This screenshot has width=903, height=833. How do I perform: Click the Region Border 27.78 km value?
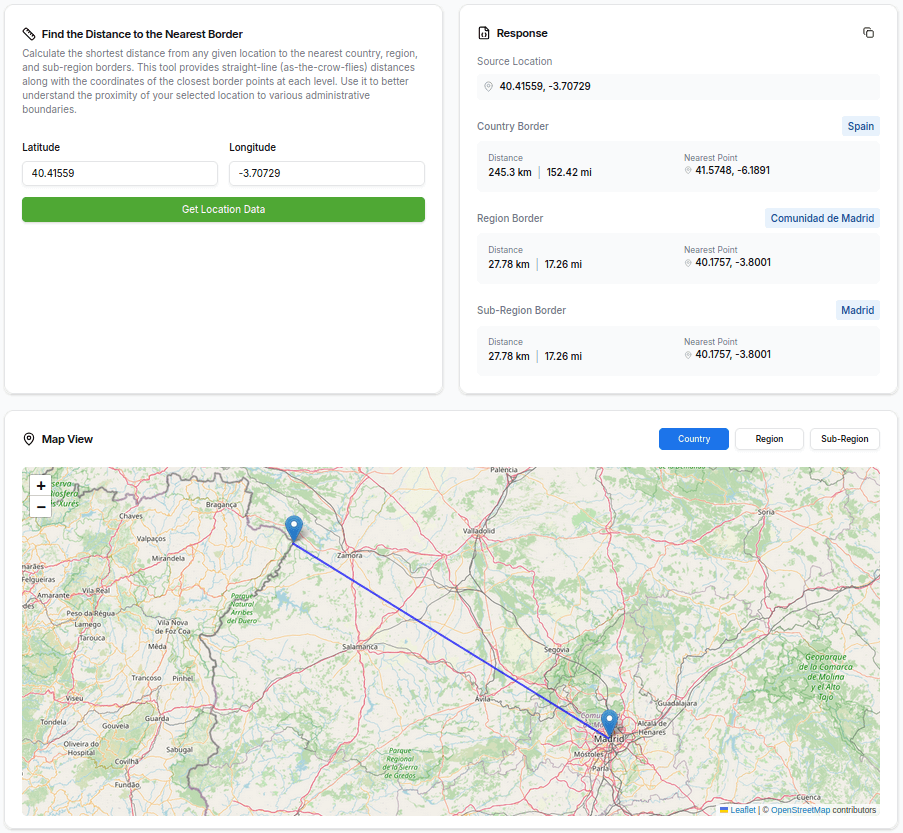(509, 264)
